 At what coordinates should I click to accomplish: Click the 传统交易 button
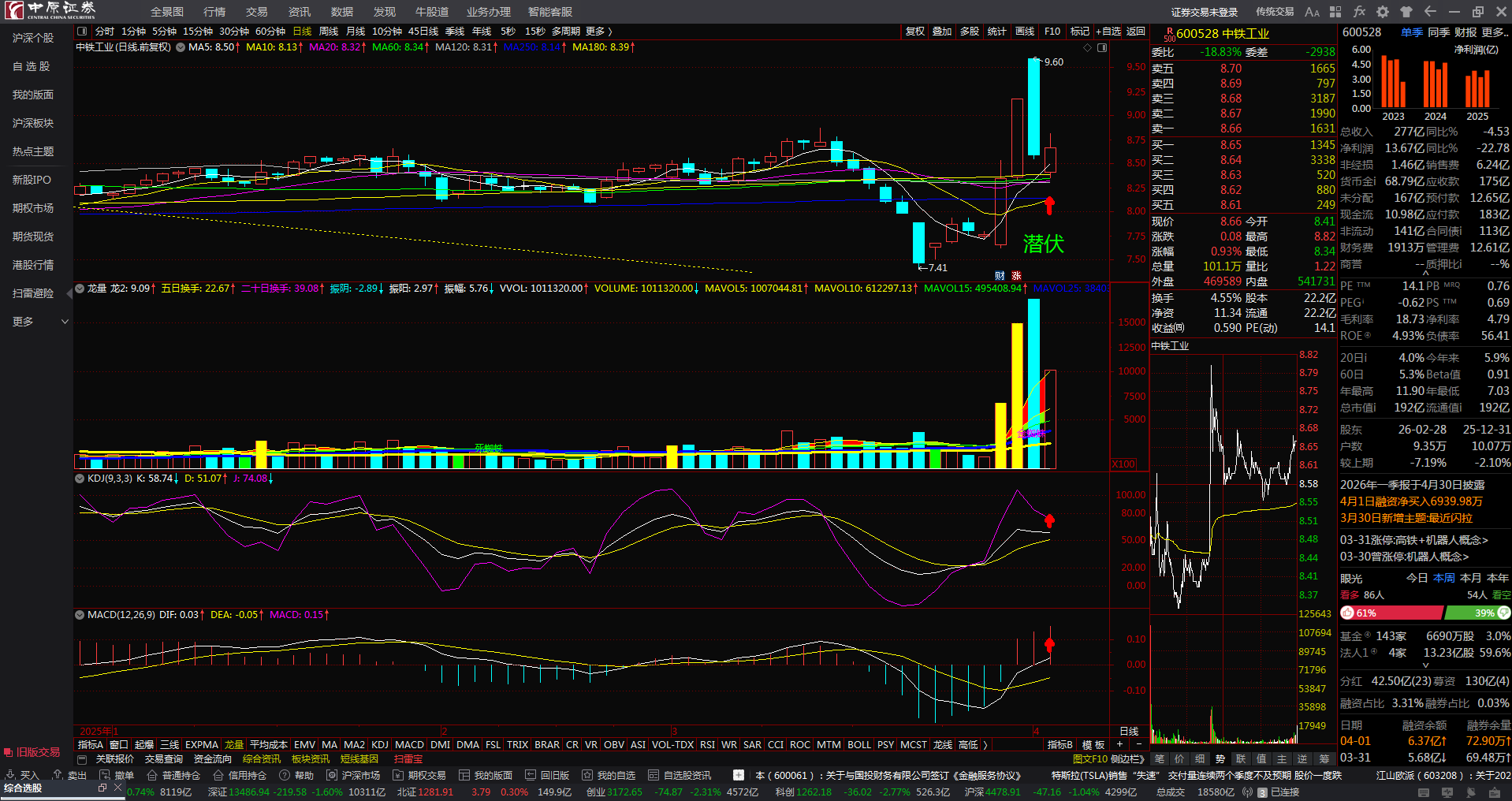(1275, 12)
